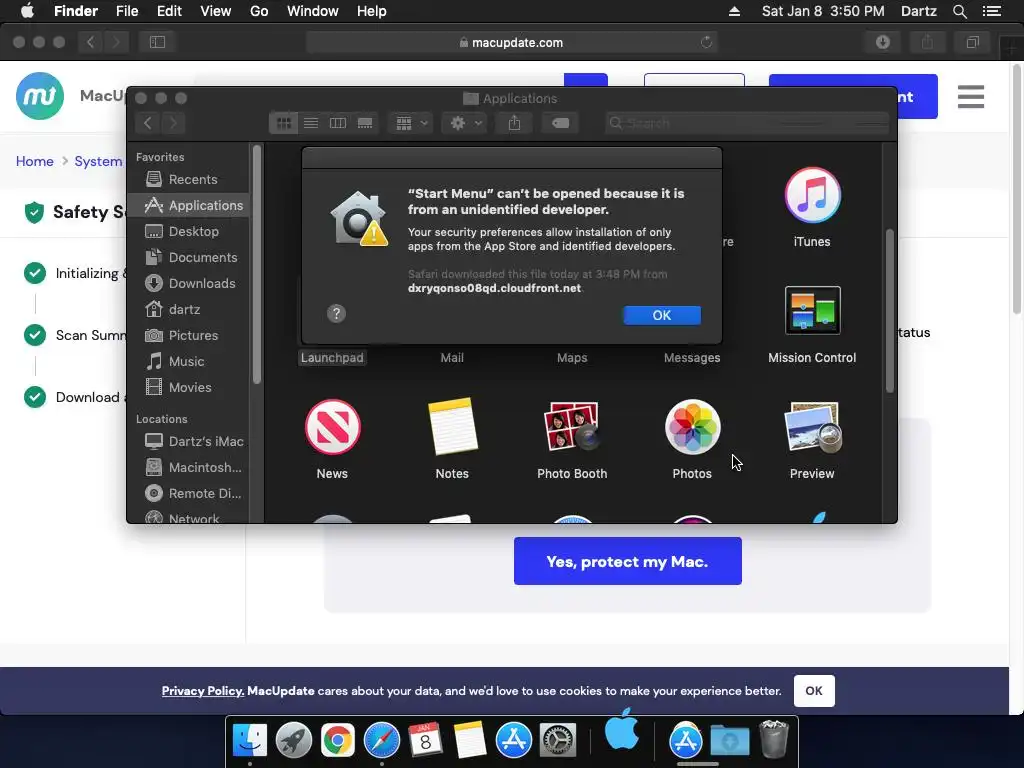The image size is (1024, 768).
Task: Accept cookies with OK in banner
Action: click(x=814, y=691)
